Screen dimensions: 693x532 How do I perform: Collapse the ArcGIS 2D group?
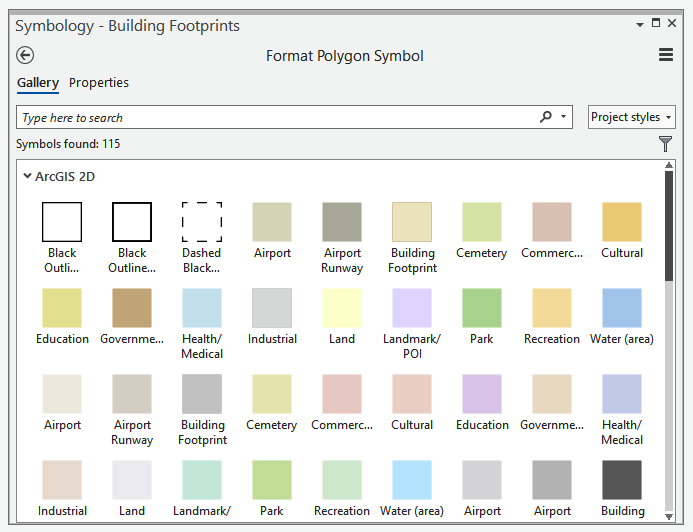click(x=28, y=176)
